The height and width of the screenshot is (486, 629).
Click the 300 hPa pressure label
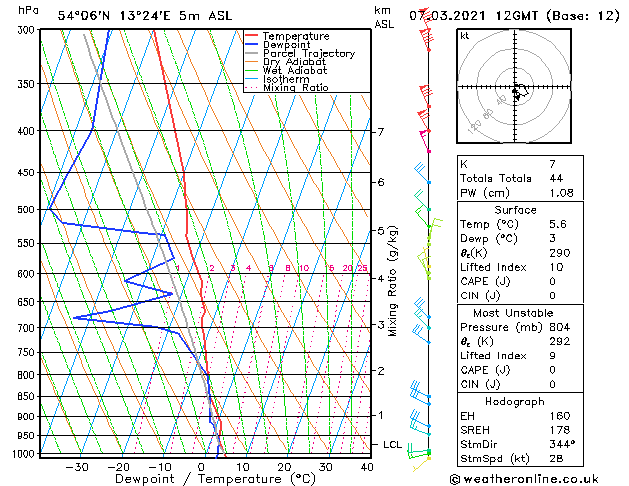click(x=28, y=30)
